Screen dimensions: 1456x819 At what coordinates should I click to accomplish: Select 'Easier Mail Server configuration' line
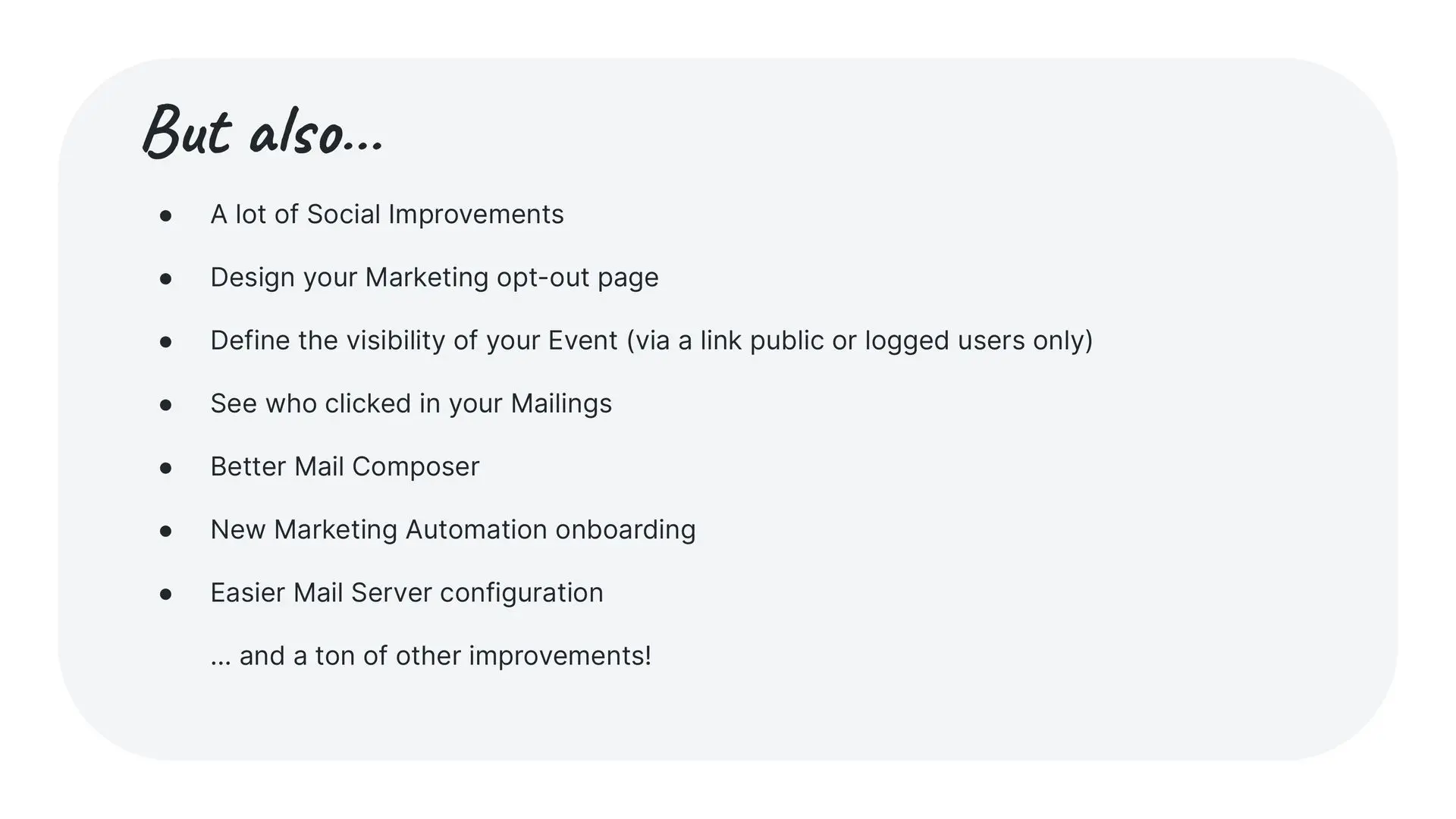406,592
